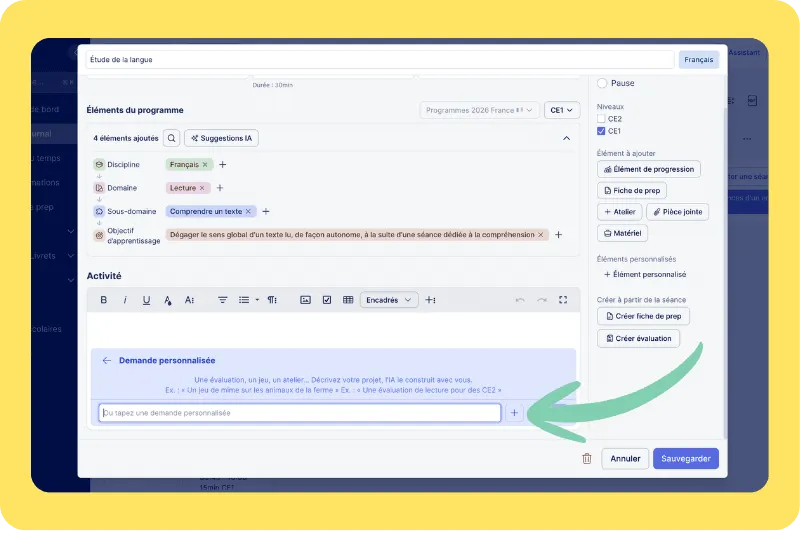Toggle italic formatting in the Activité editor
This screenshot has height=560, width=800.
point(125,300)
